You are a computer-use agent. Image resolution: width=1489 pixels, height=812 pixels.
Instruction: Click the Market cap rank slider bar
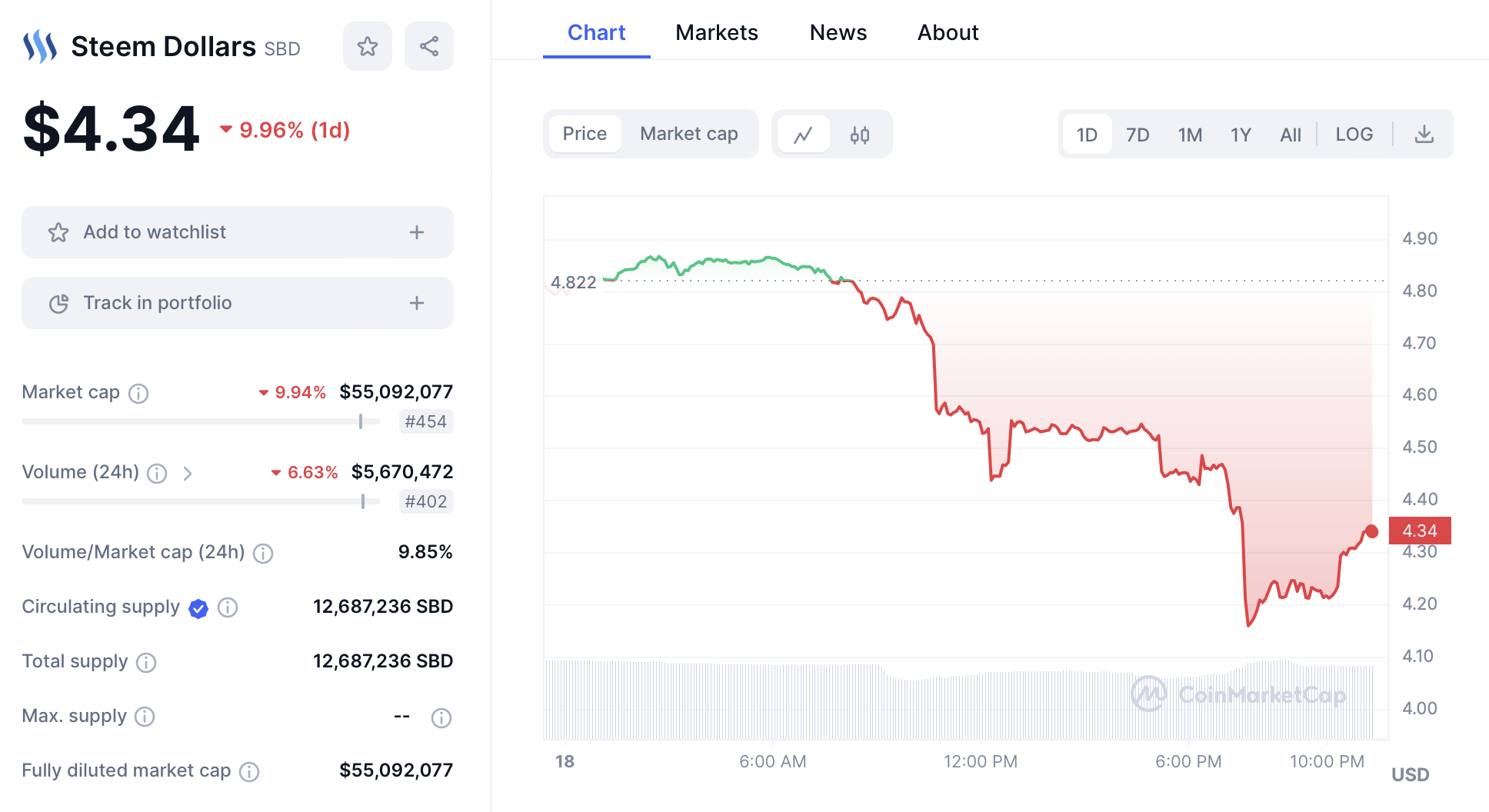pos(200,421)
